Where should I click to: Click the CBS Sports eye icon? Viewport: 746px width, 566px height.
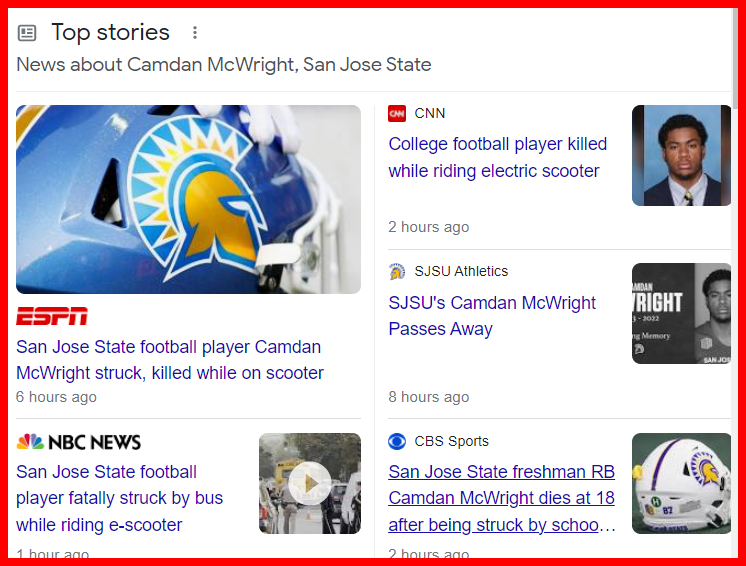[x=397, y=441]
